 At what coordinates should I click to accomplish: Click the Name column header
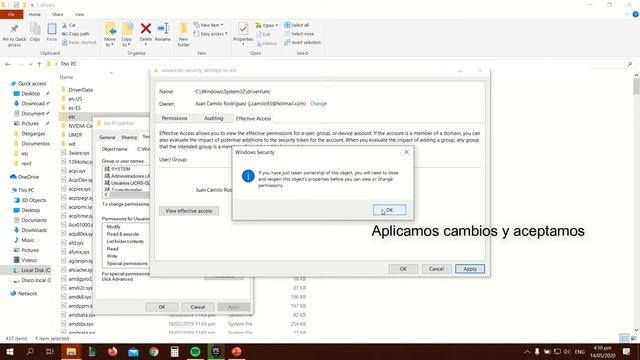pos(66,77)
